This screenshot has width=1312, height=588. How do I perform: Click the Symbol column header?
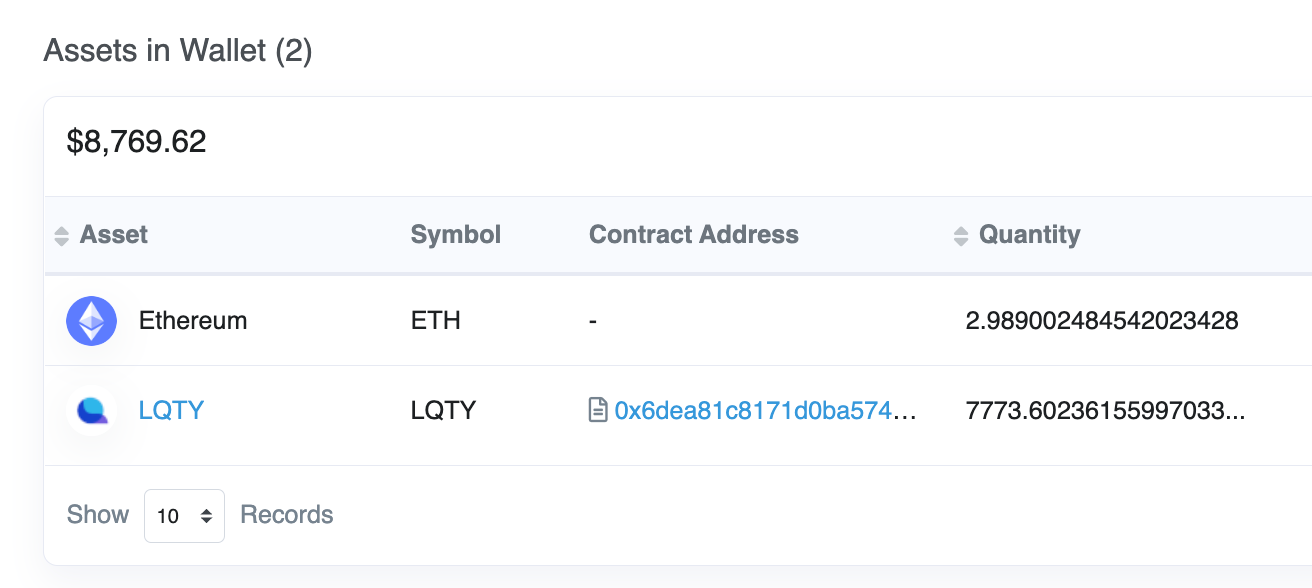tap(456, 235)
